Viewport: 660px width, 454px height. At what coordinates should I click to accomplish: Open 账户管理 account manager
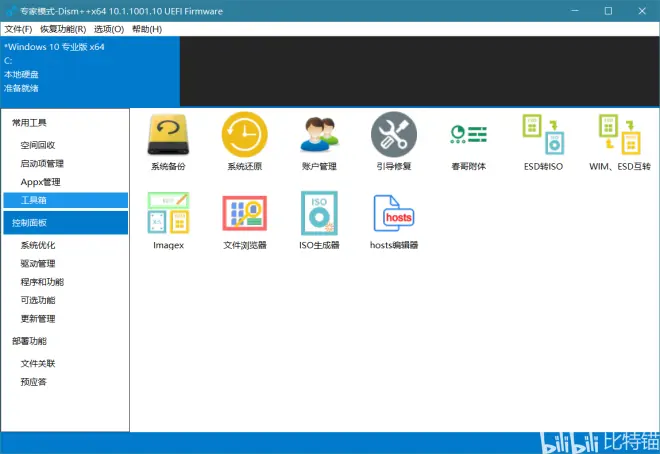(x=319, y=135)
